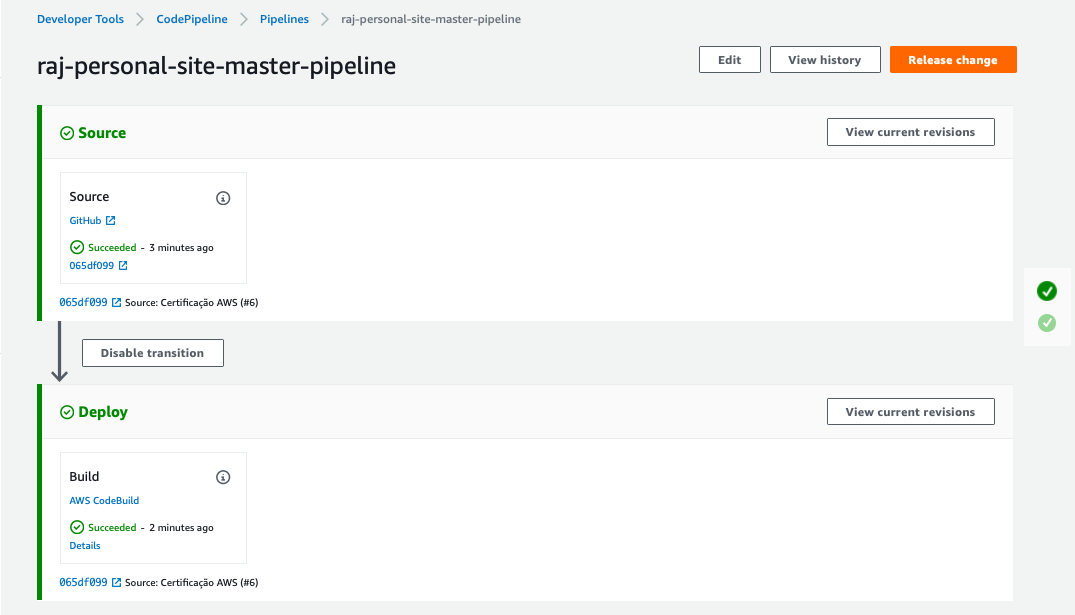Jump to Source stage via dark green checkmark
1075x615 pixels.
pyautogui.click(x=1046, y=291)
